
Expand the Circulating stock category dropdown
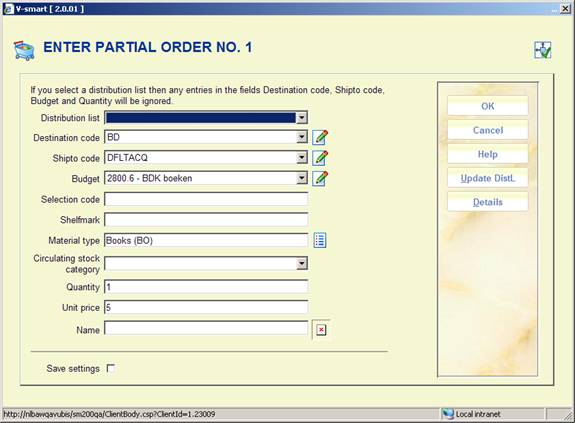(x=301, y=263)
